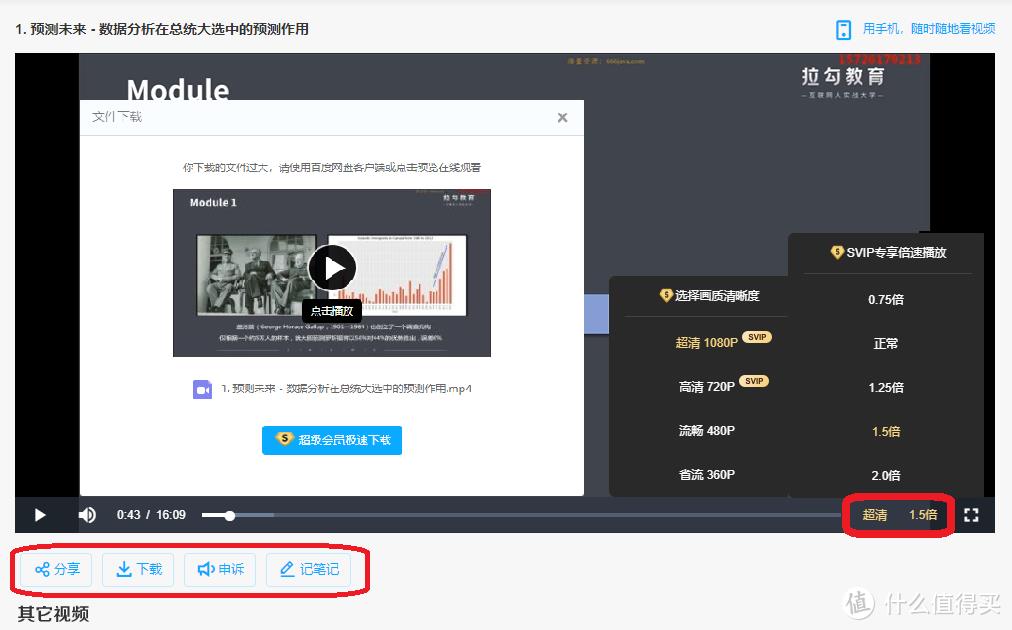This screenshot has height=630, width=1012.
Task: Set playback speed to 0.75倍
Action: (x=885, y=299)
